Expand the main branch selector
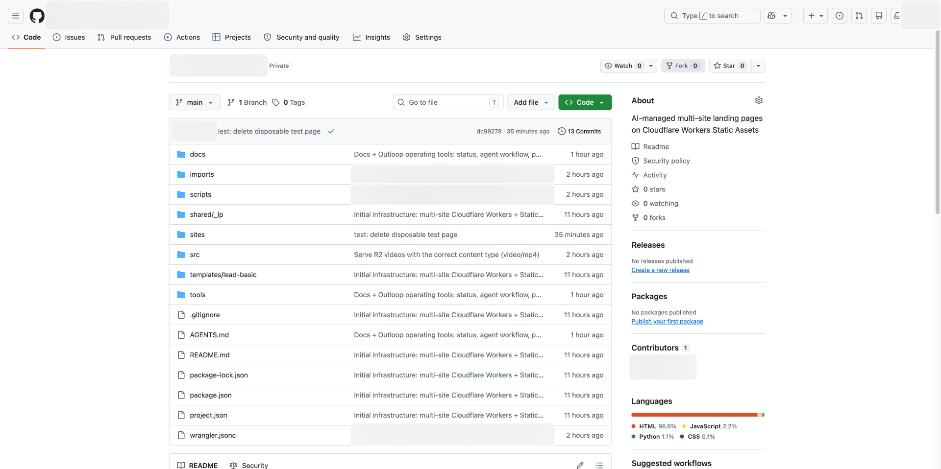 tap(195, 103)
